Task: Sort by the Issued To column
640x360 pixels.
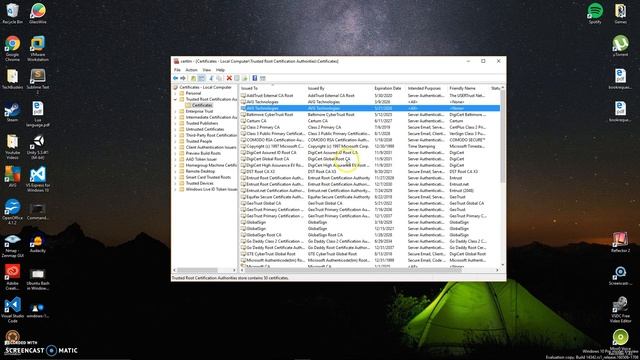Action: 273,88
